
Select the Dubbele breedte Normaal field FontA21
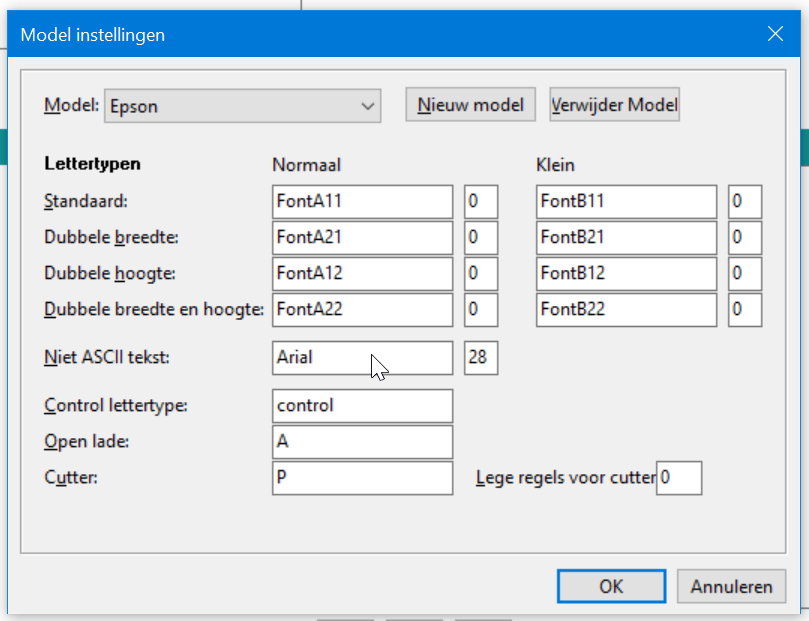363,238
